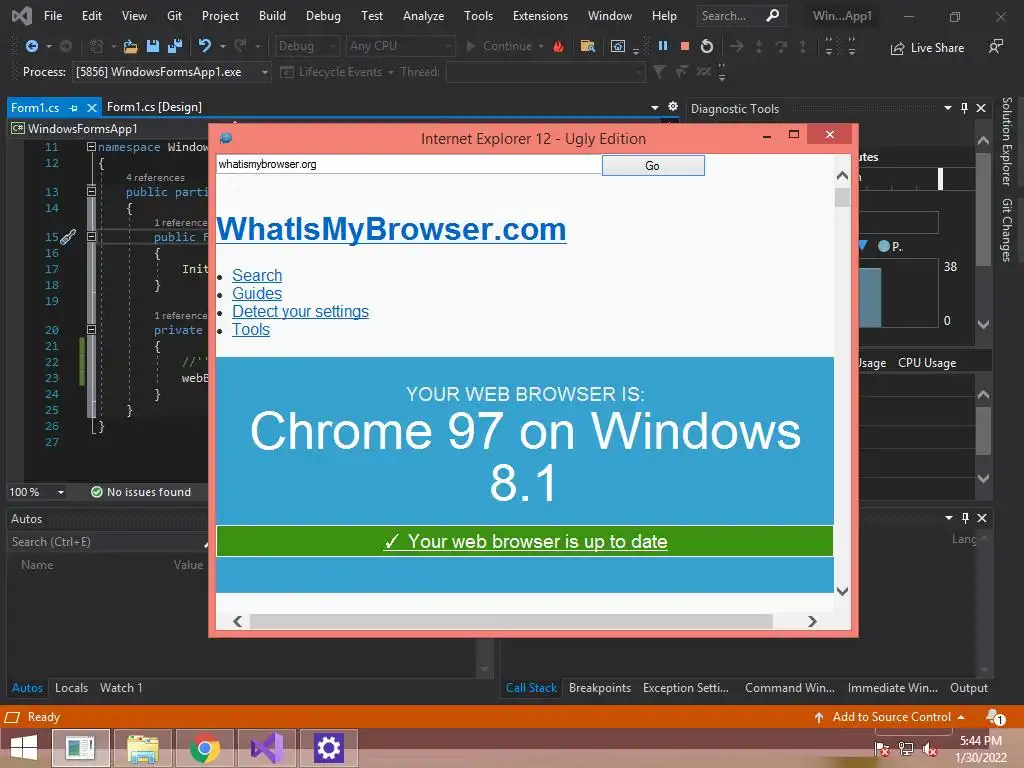The image size is (1024, 768).
Task: Click the Save All icon
Action: pos(175,46)
